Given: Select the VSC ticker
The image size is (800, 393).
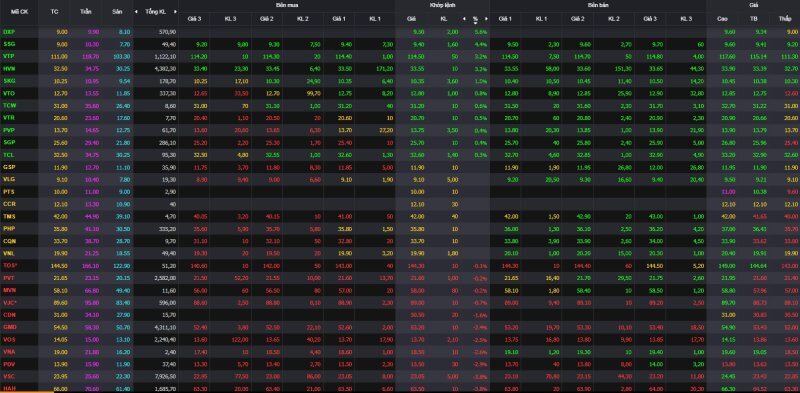Looking at the screenshot, I should [x=9, y=377].
